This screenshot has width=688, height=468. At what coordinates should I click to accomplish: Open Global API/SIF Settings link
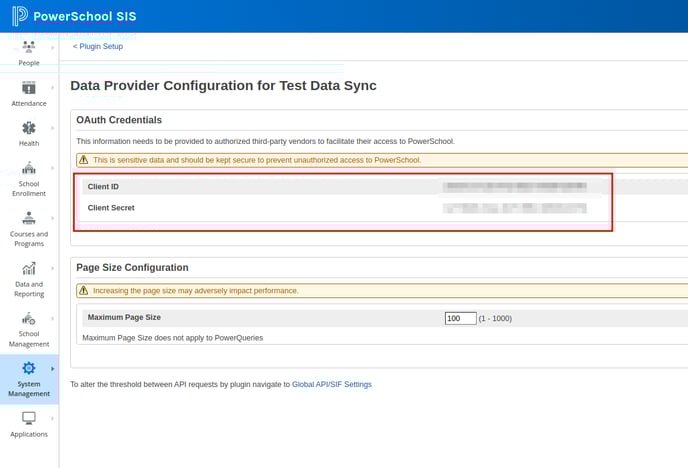332,384
